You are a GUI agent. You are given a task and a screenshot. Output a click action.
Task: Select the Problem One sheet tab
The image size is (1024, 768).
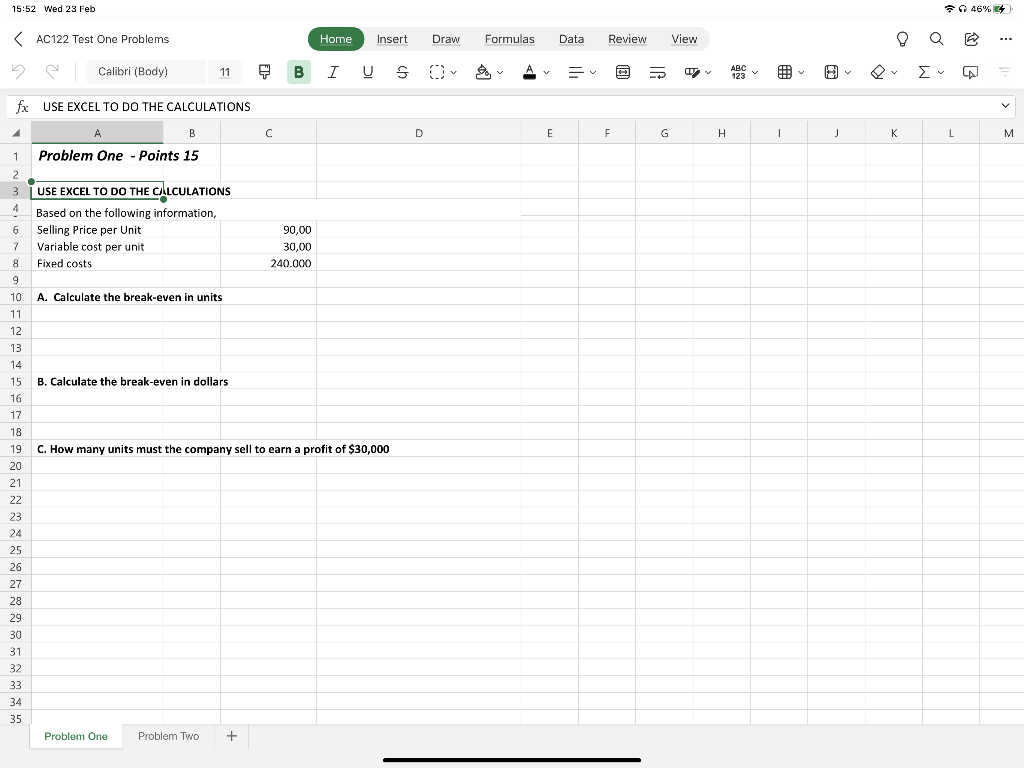pos(76,736)
